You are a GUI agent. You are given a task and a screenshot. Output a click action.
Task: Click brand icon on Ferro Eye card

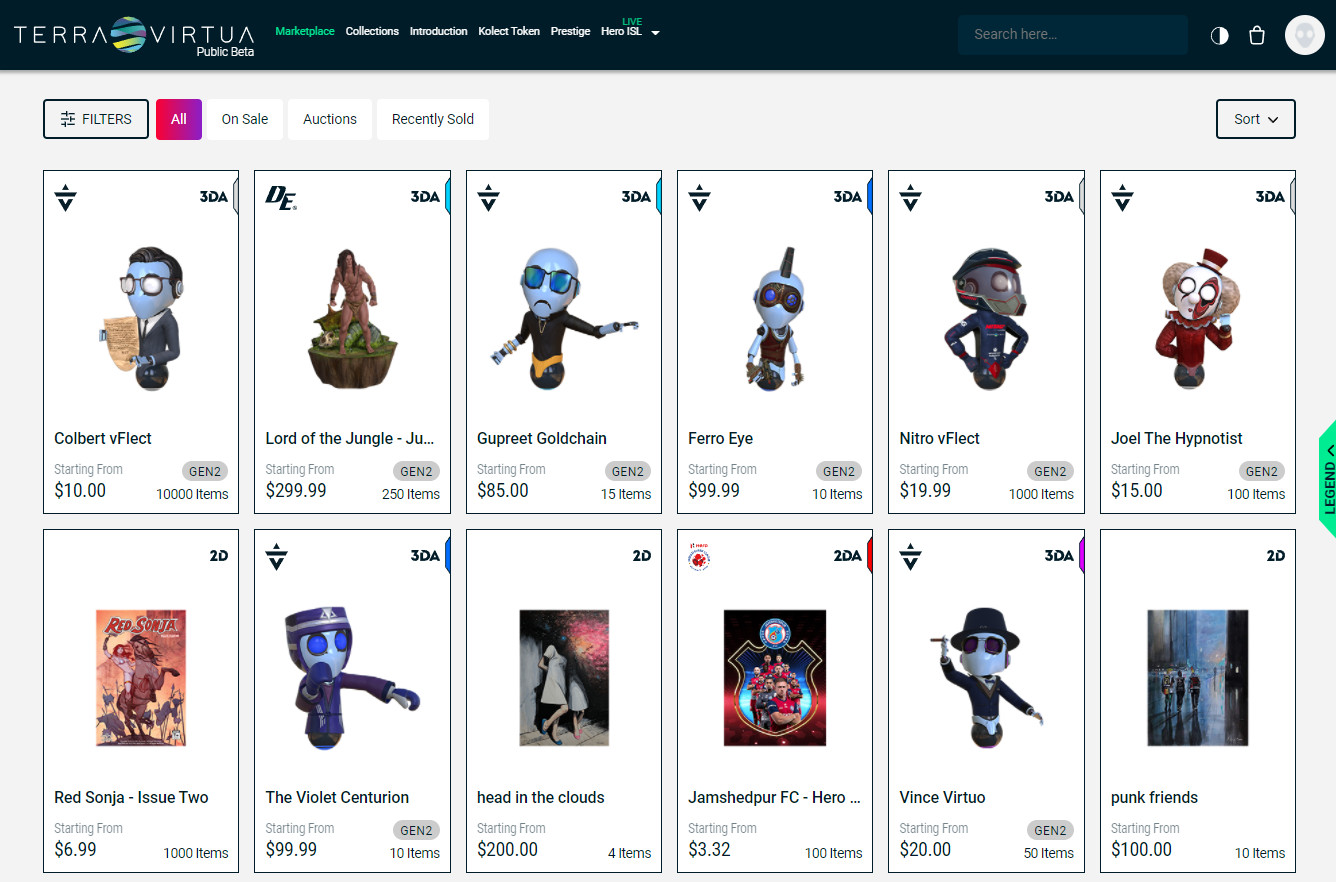point(700,197)
